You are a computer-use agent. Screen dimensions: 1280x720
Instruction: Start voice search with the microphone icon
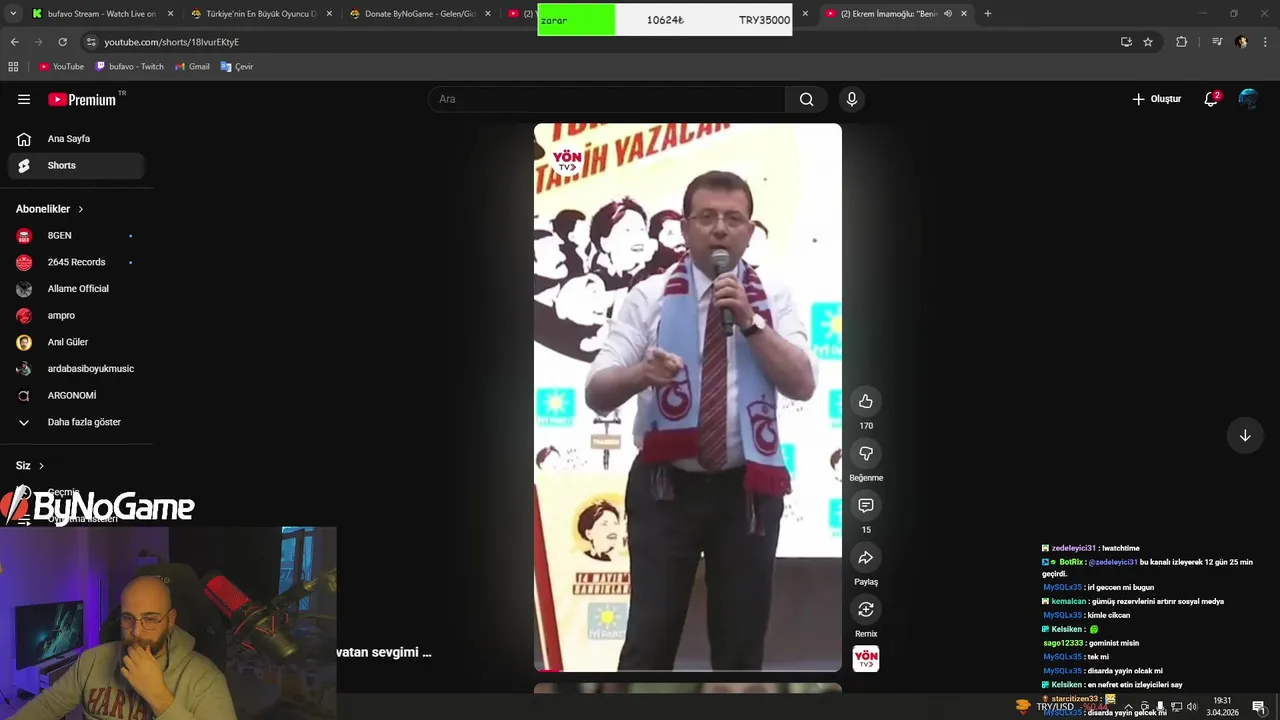[852, 99]
